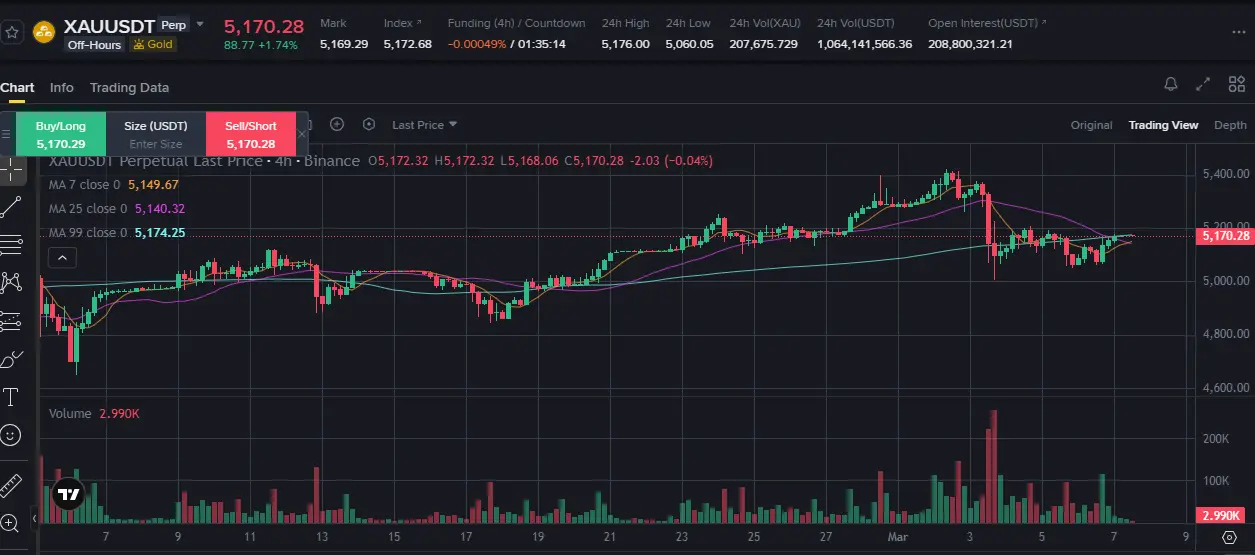Open price-scale settings gear at bottom right
Viewport: 1255px width, 555px height.
[x=1229, y=538]
